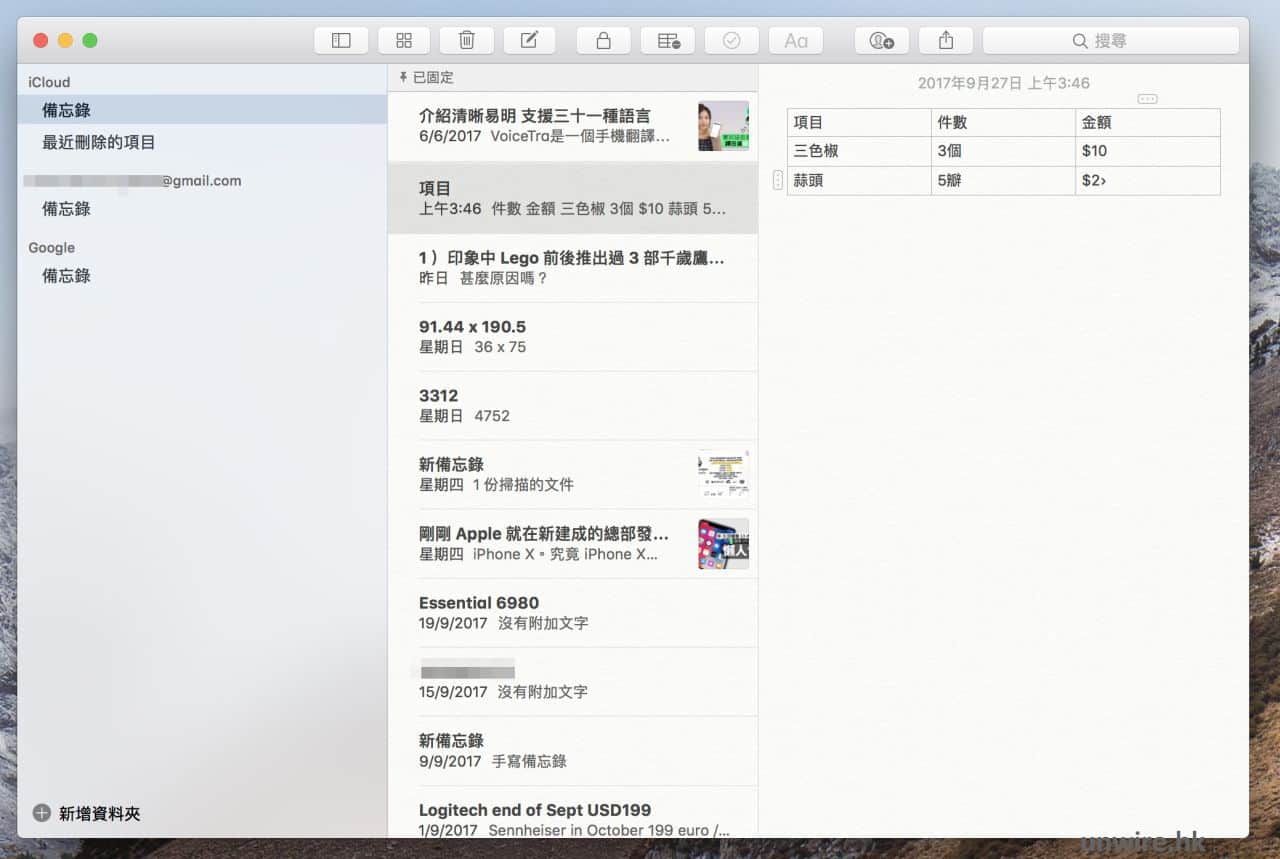Toggle the sidebar folders panel icon
Screen dimensions: 1280x859
(341, 41)
